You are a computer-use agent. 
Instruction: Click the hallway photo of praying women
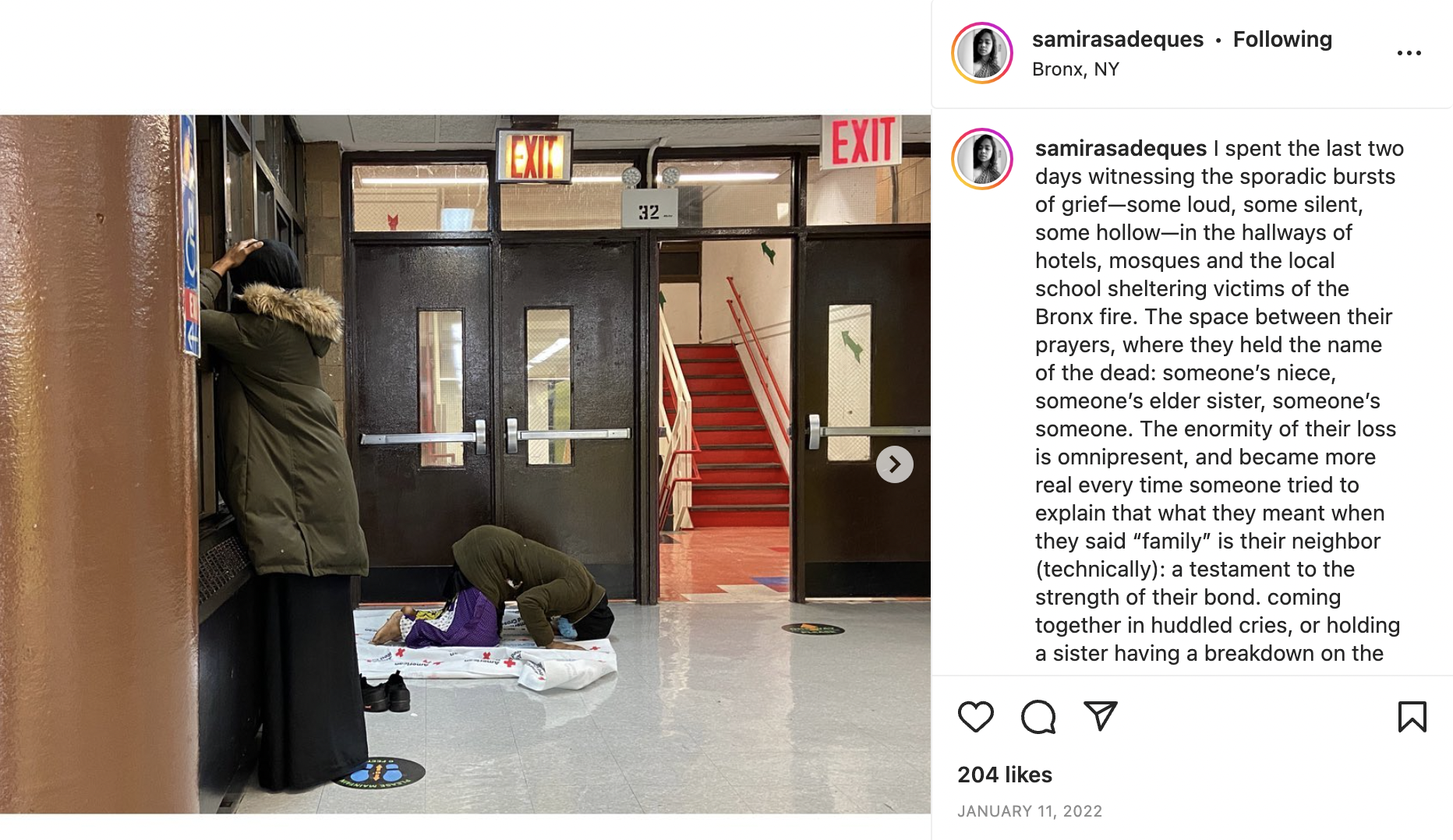465,464
